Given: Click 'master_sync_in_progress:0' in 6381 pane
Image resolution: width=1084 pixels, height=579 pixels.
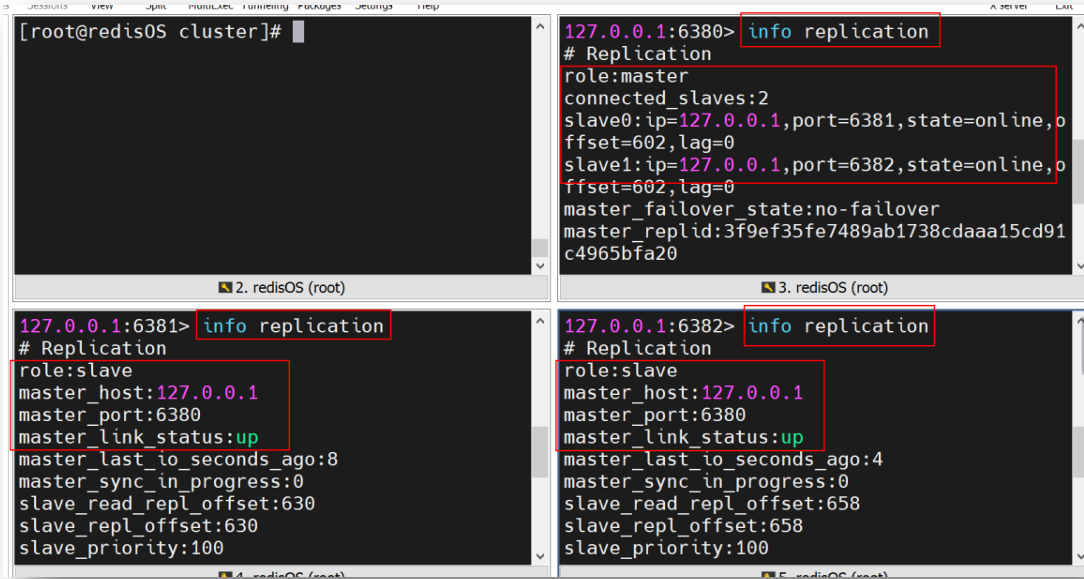Looking at the screenshot, I should coord(161,482).
